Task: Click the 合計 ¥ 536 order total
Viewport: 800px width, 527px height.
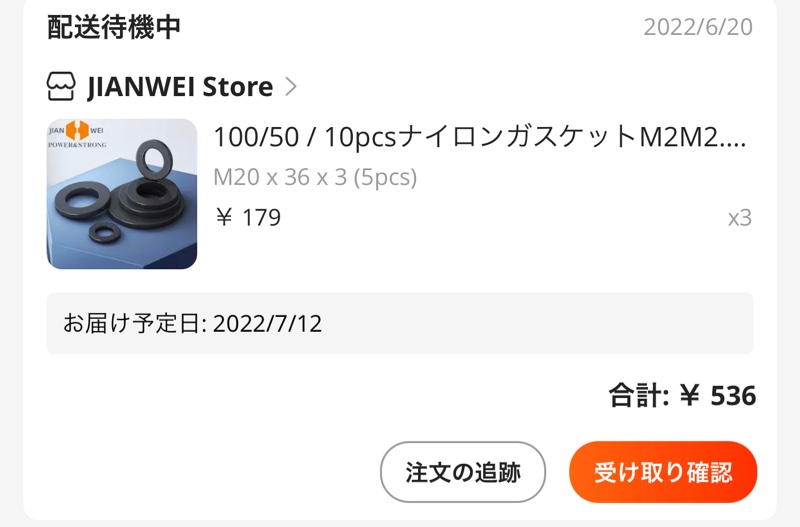Action: click(682, 395)
